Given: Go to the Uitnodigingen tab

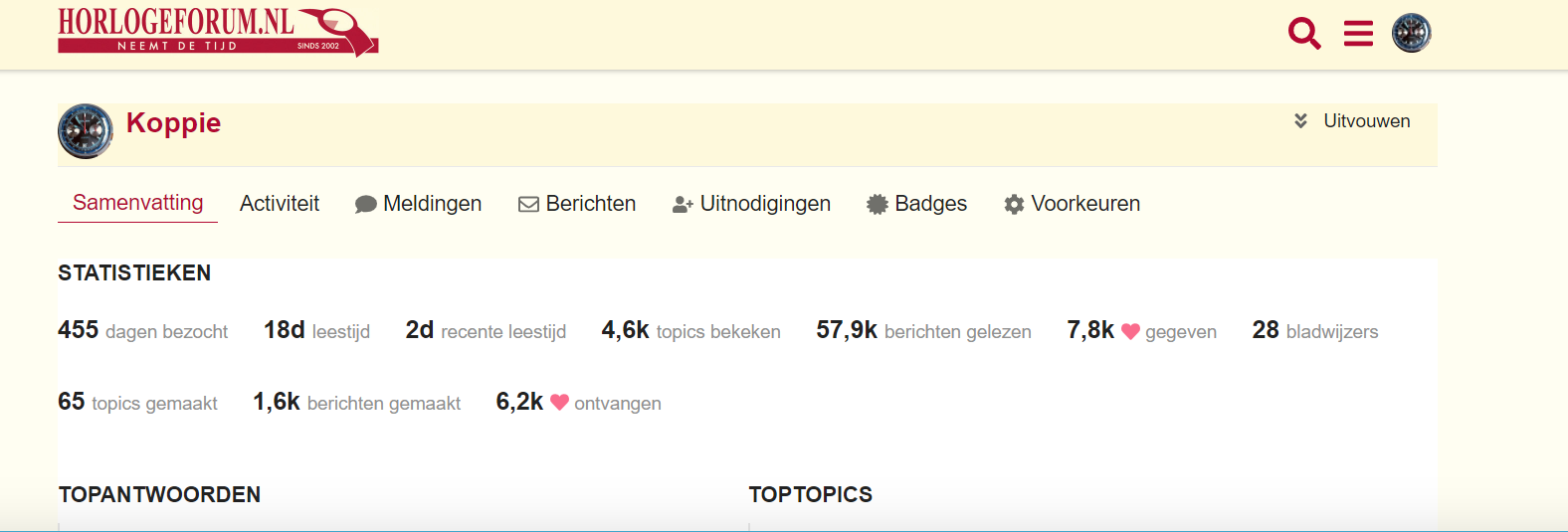Looking at the screenshot, I should pyautogui.click(x=751, y=204).
